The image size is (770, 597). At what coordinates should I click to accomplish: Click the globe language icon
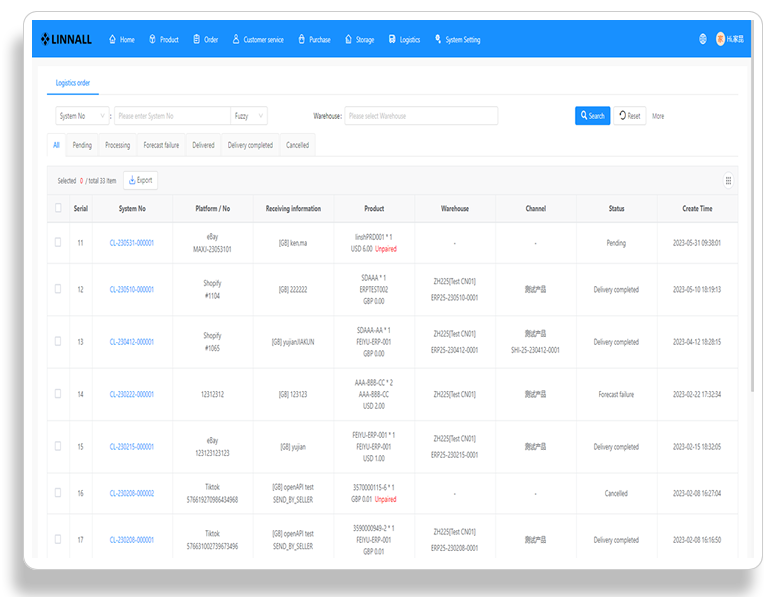(703, 39)
